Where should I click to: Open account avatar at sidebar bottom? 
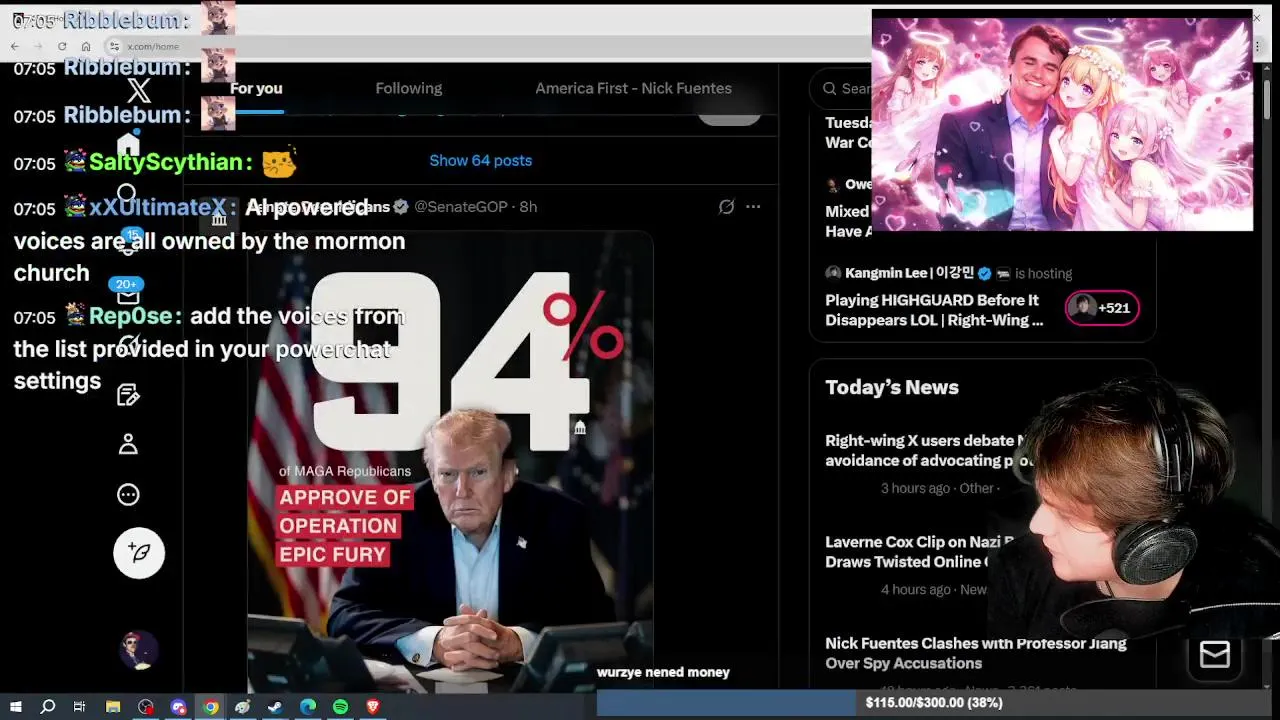(139, 651)
